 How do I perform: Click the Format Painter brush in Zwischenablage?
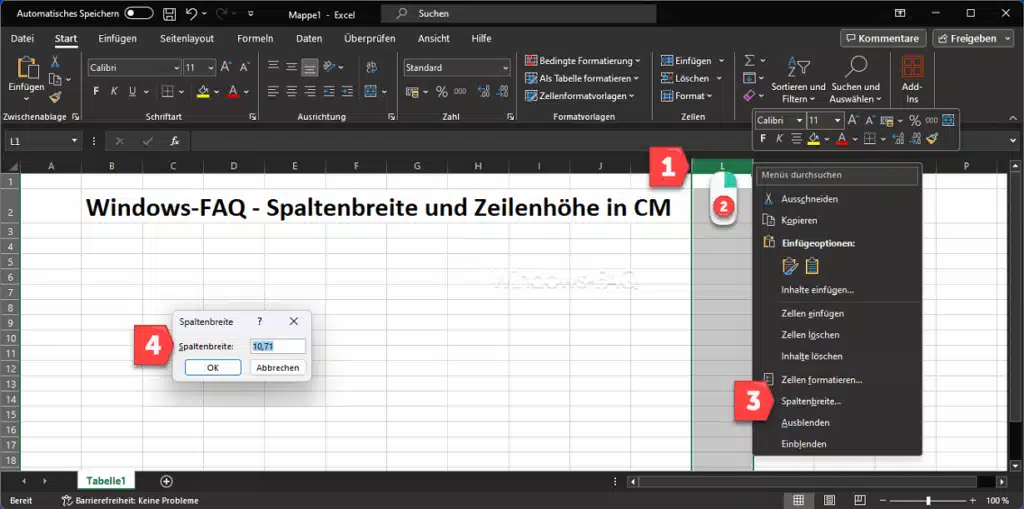coord(55,97)
